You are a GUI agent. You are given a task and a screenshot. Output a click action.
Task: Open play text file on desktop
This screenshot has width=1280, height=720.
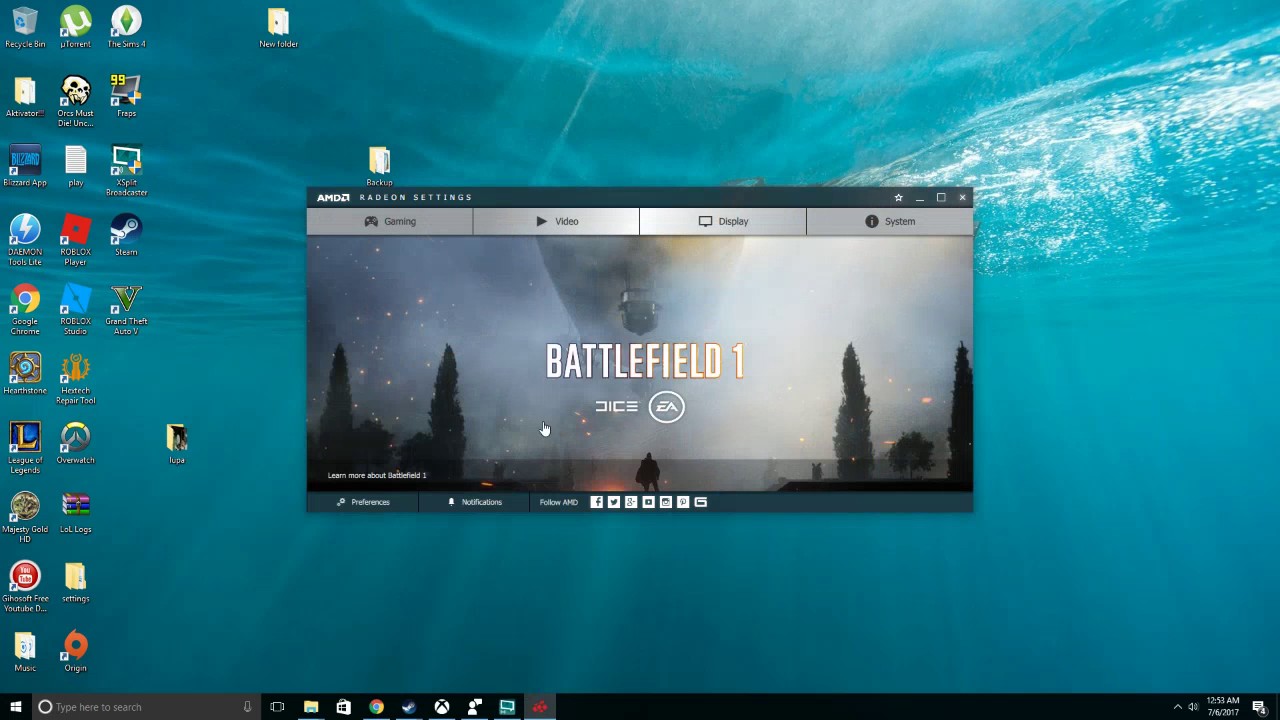click(75, 166)
